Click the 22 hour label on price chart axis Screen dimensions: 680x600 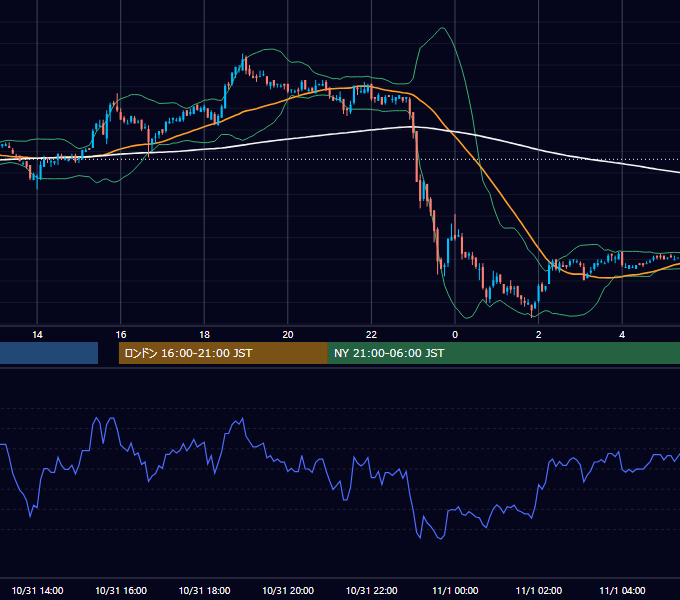click(x=371, y=335)
